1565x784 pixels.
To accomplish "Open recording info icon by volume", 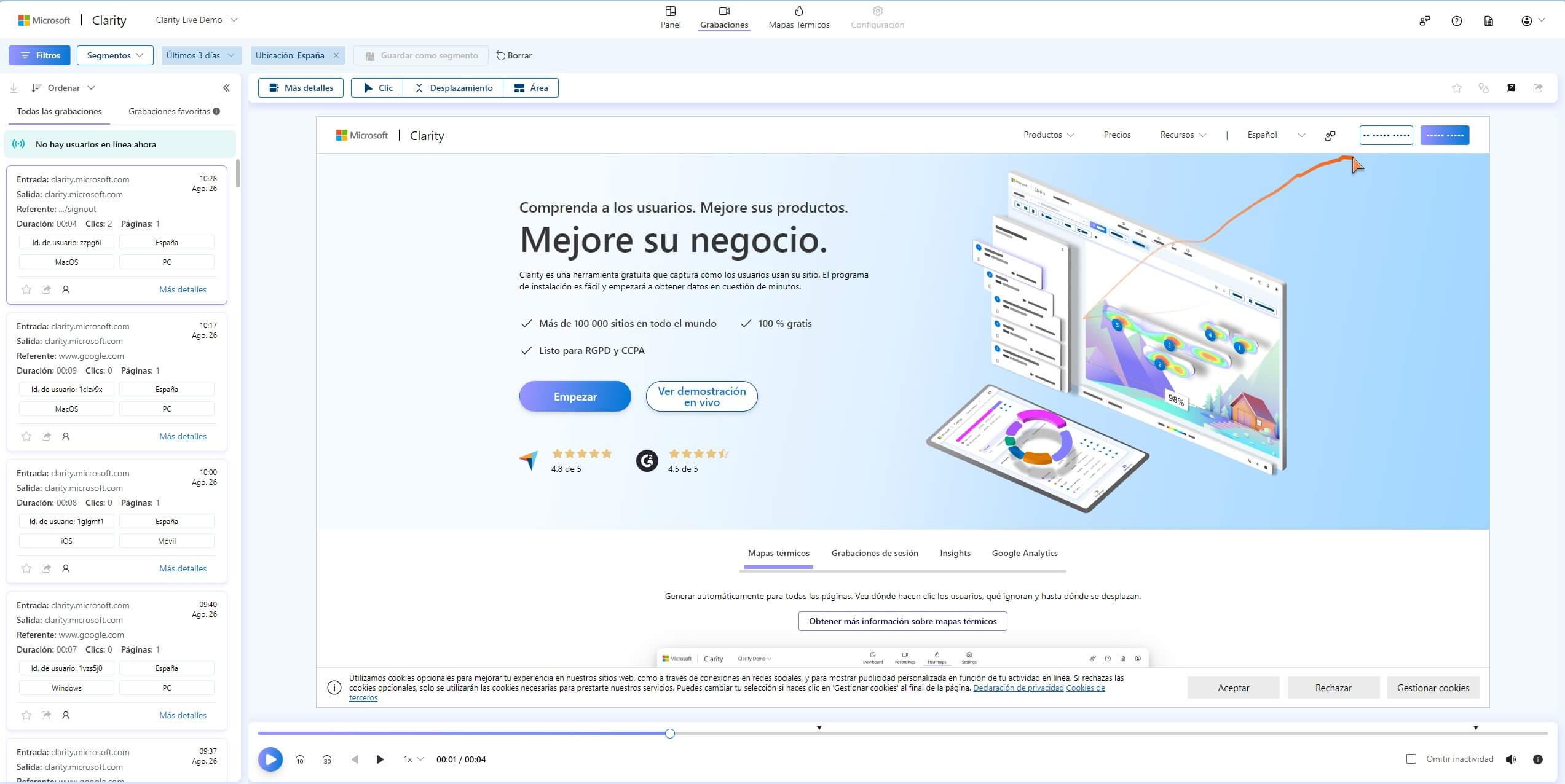I will coord(1538,759).
